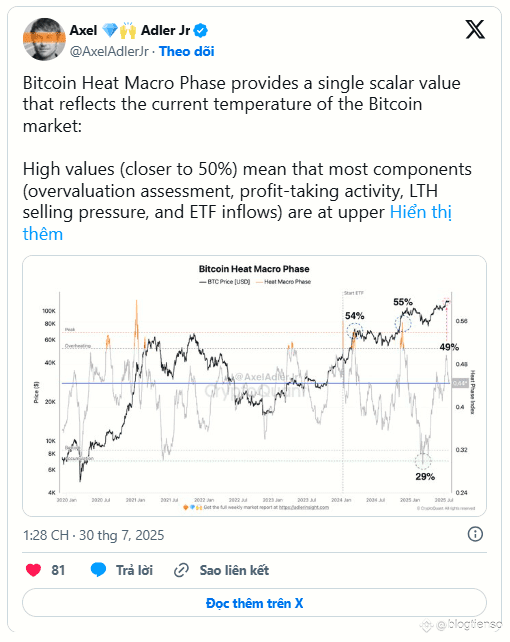This screenshot has height=642, width=510.
Task: Open the tweet timestamp 1:28 CH link
Action: 93,535
